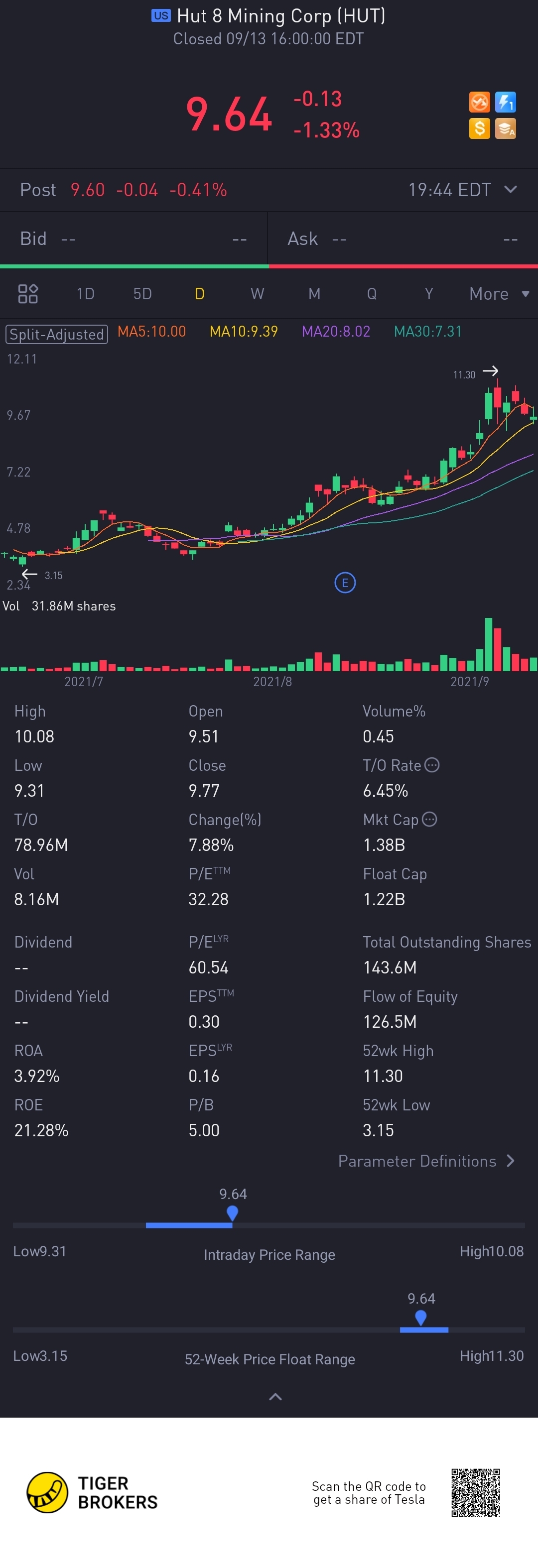Tap the Intraday Price Range slider marker
Image resolution: width=538 pixels, height=1568 pixels.
pos(232,1213)
